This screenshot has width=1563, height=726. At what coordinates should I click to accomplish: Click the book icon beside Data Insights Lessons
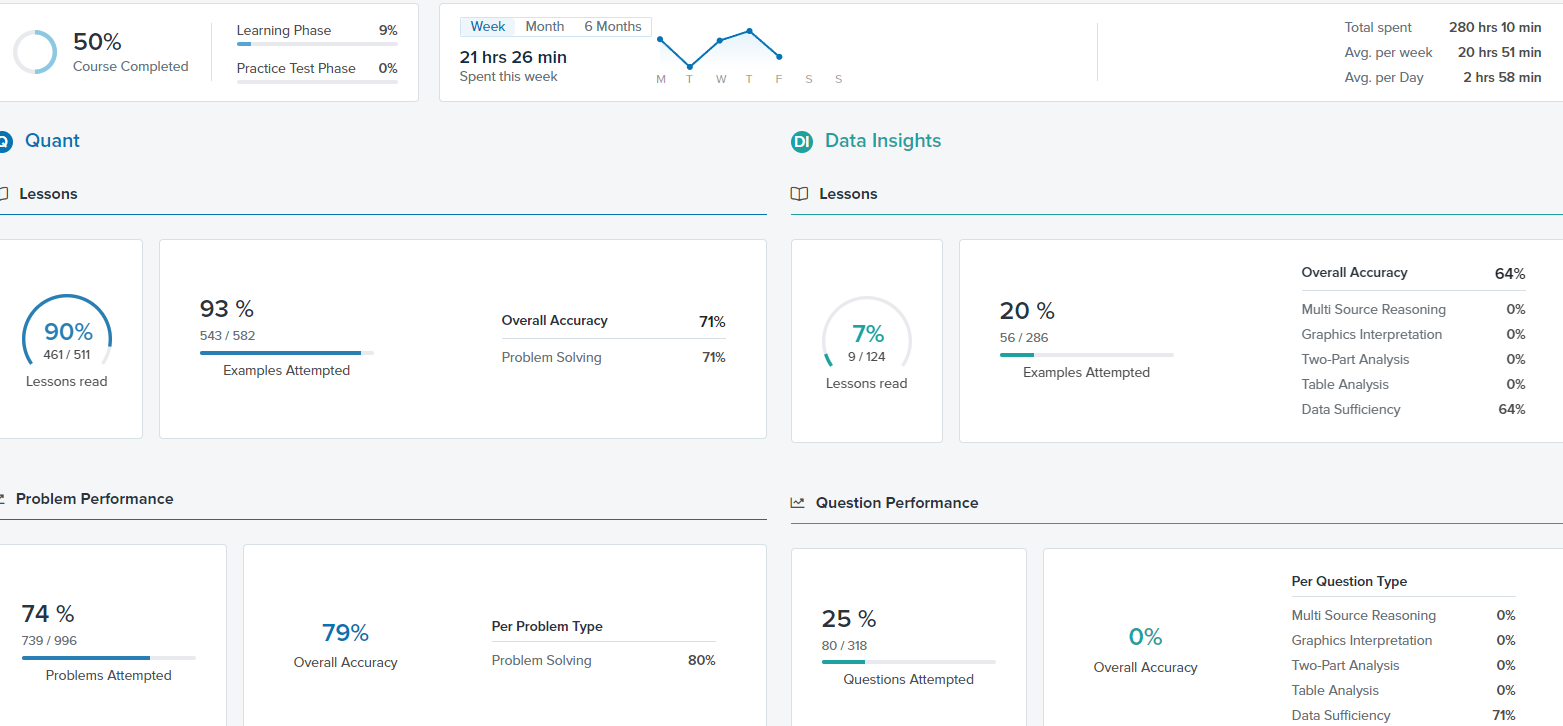(799, 194)
